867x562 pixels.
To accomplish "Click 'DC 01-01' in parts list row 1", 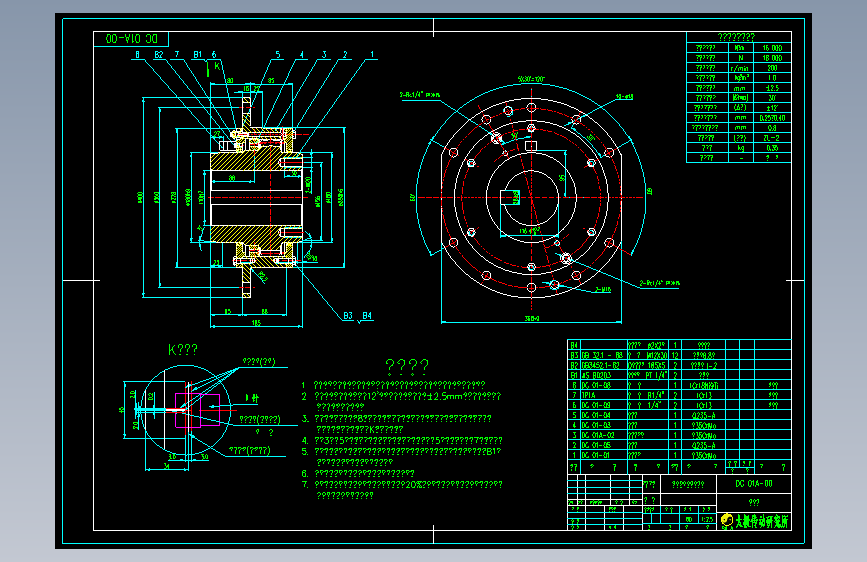I will point(596,456).
